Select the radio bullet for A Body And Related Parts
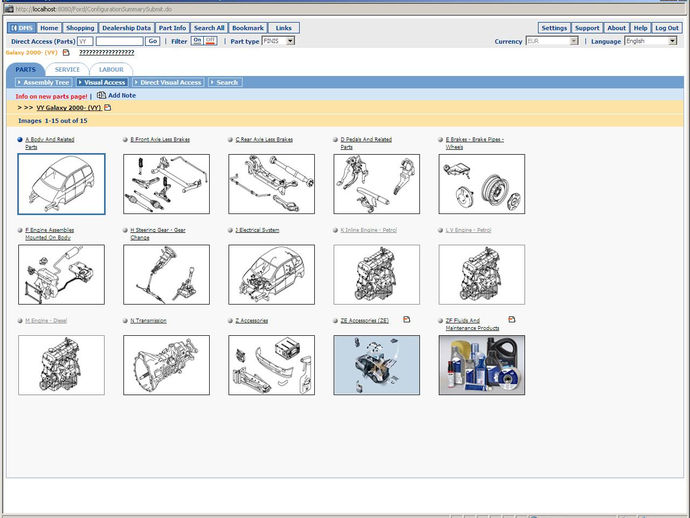Viewport: 690px width, 518px height. pos(20,140)
